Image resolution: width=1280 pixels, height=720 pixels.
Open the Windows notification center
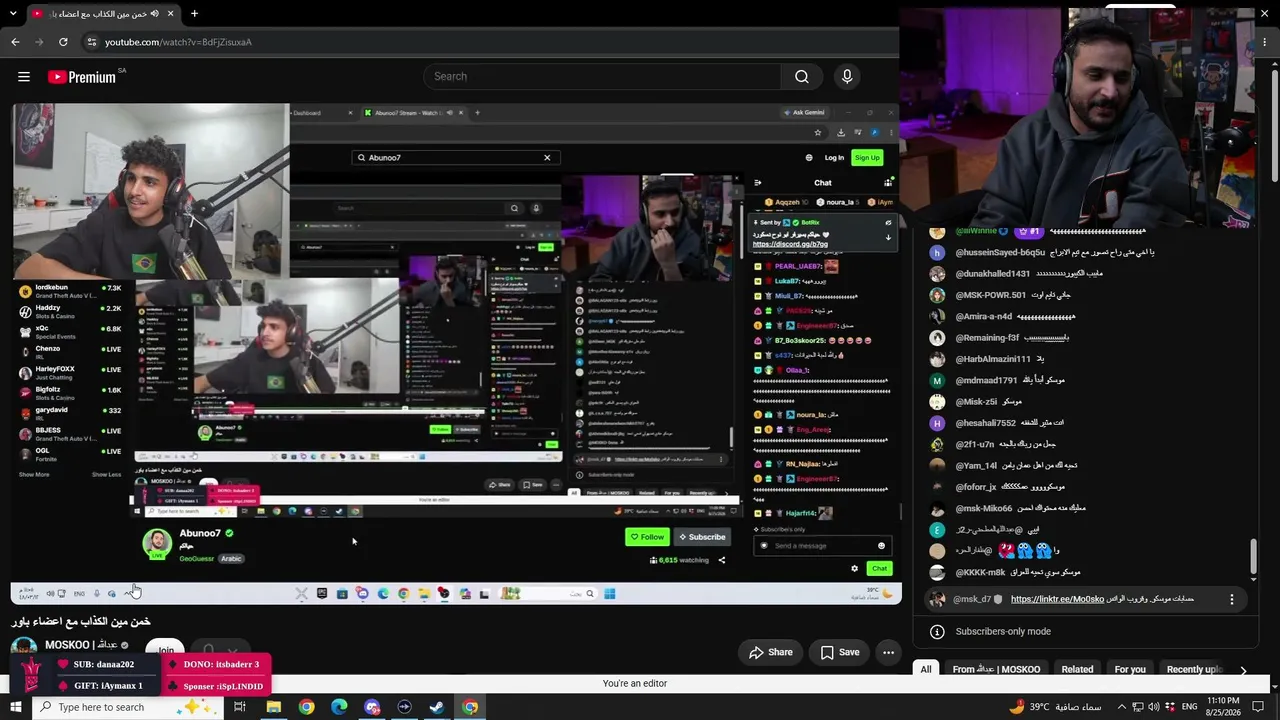[1259, 707]
